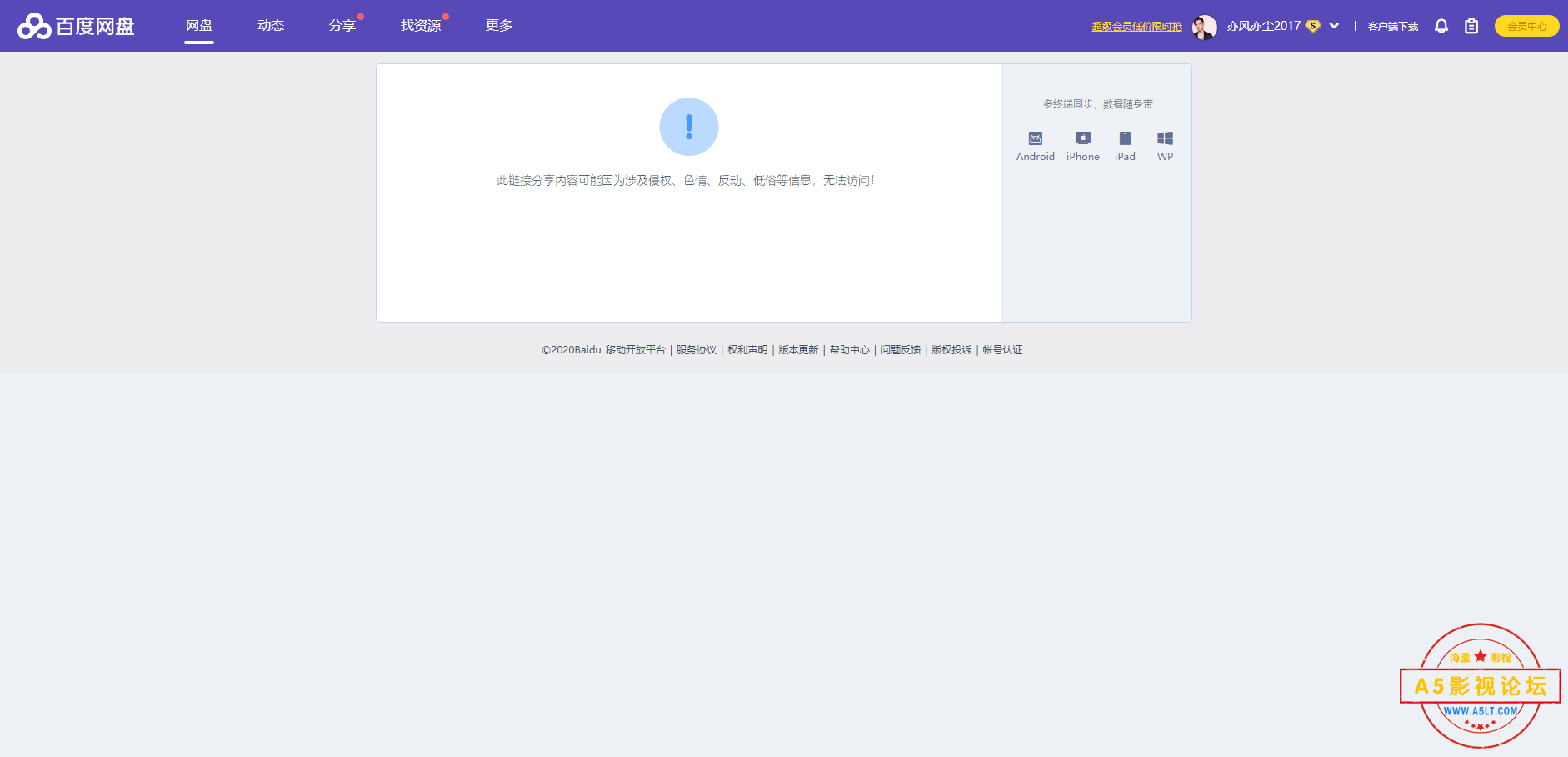Open the 服务协议 footer link

[x=697, y=350]
